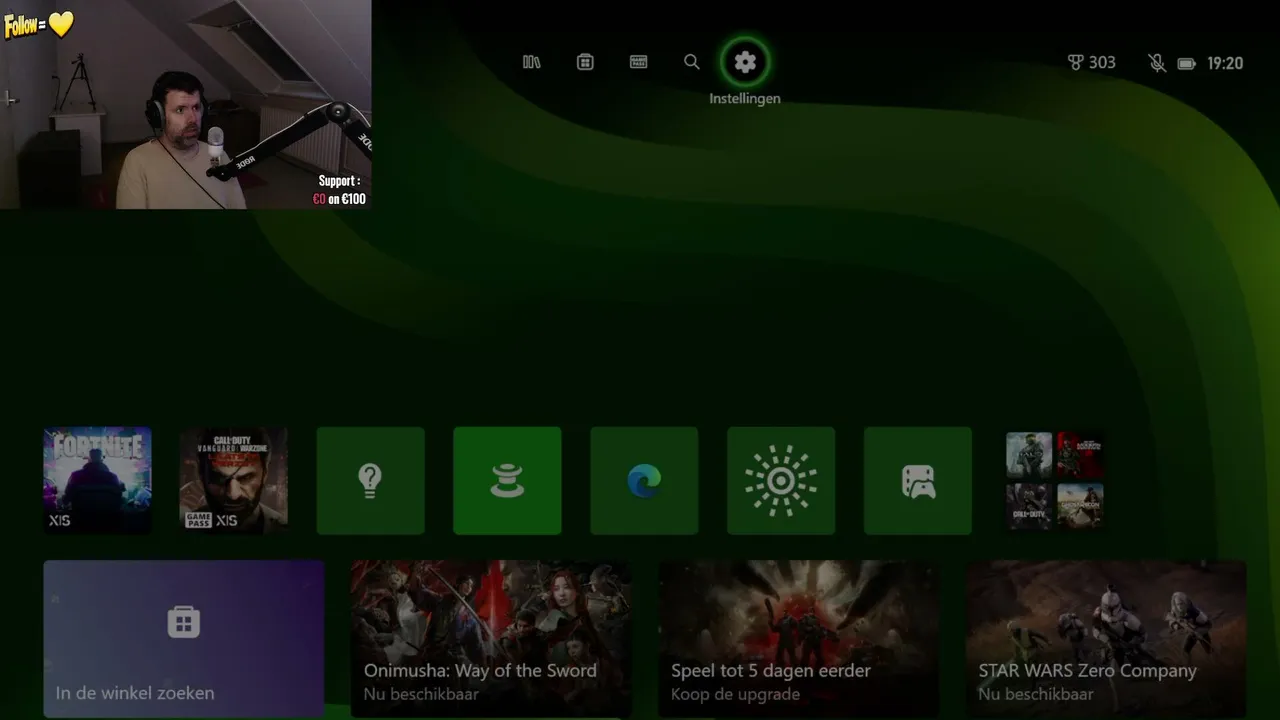Open the Microsoft Store icon in top bar
The image size is (1280, 720).
point(585,62)
